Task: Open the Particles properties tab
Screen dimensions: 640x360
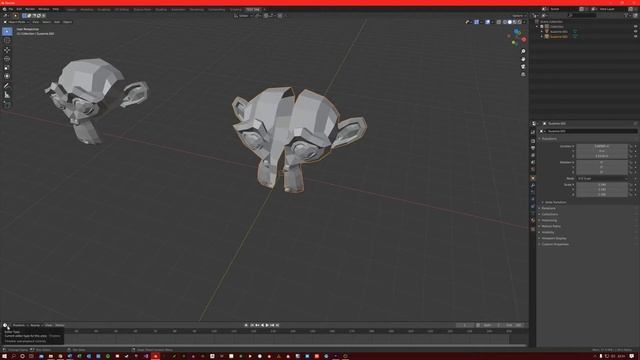Action: pos(533,192)
